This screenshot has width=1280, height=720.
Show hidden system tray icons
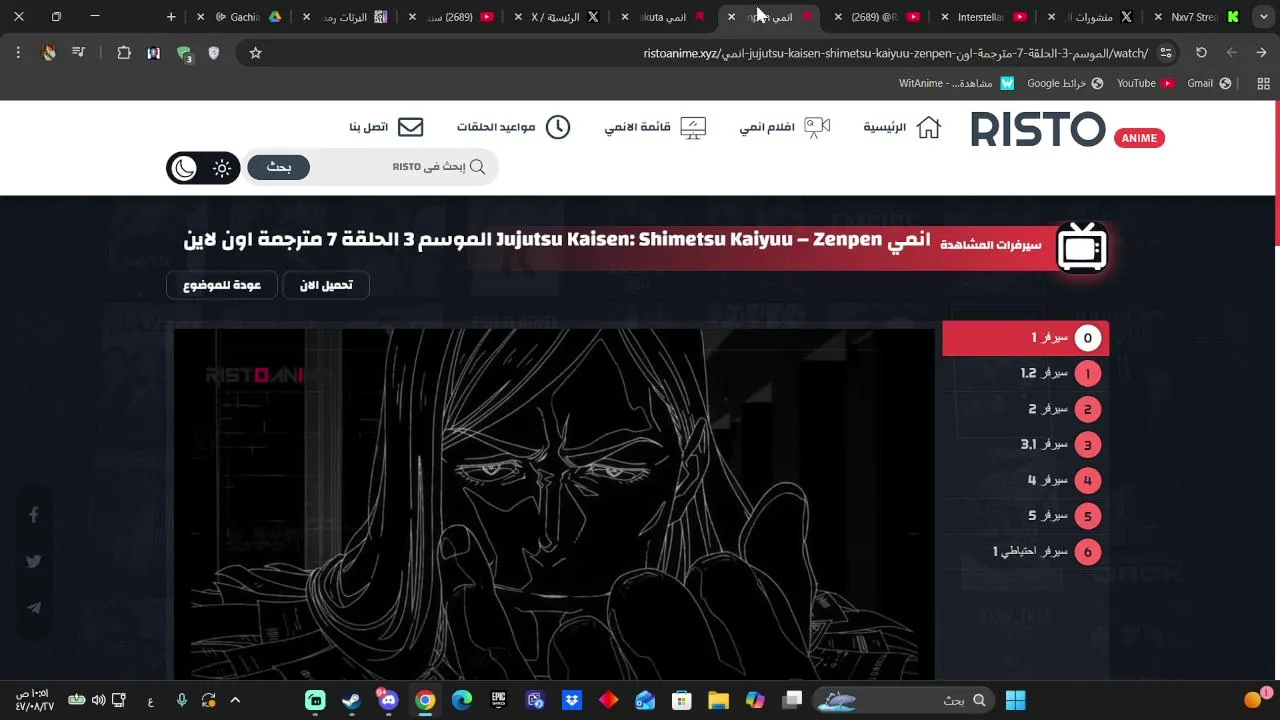click(x=235, y=700)
